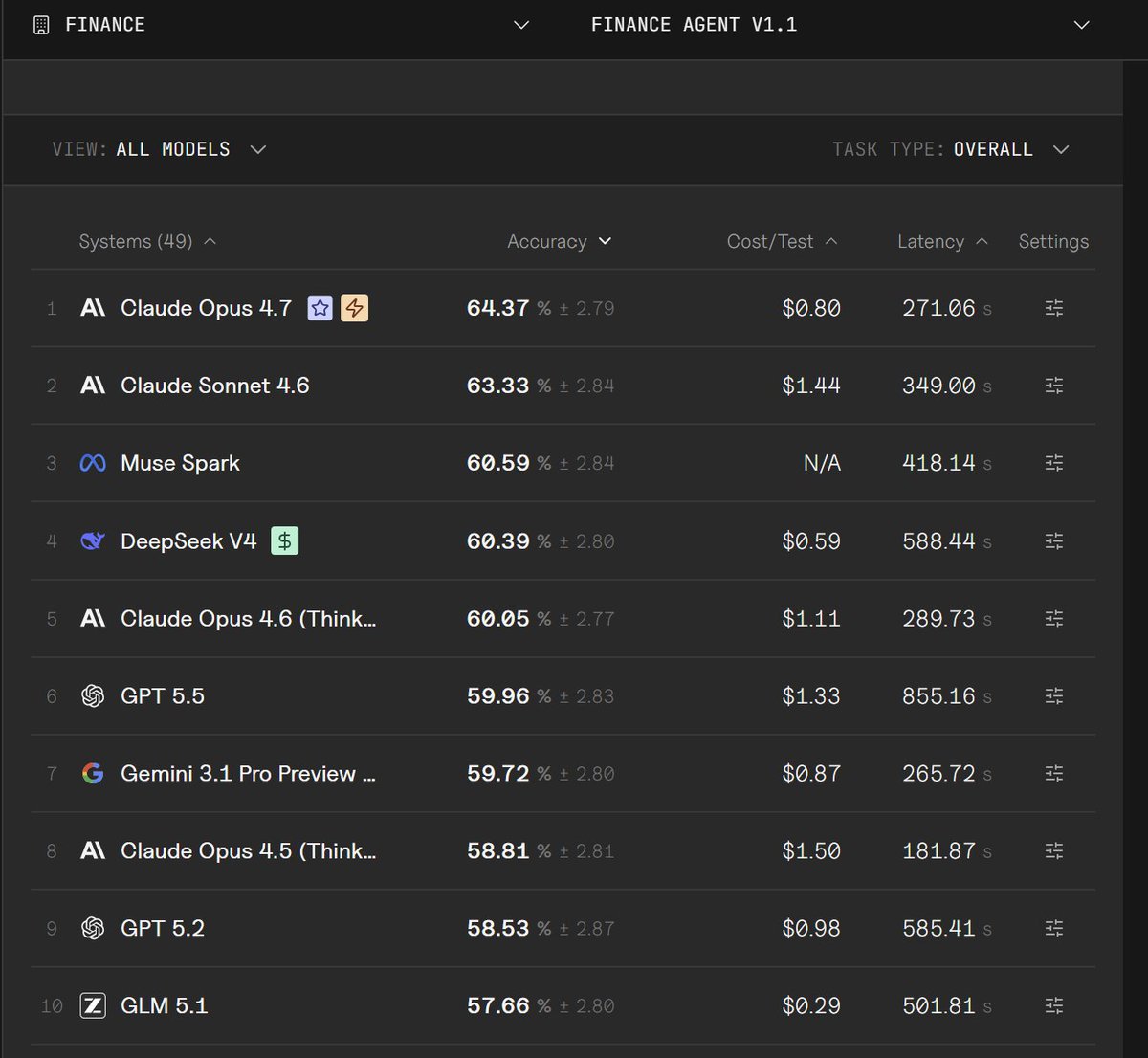Open the Muse Spark model entry
The height and width of the screenshot is (1058, 1148).
click(x=180, y=463)
